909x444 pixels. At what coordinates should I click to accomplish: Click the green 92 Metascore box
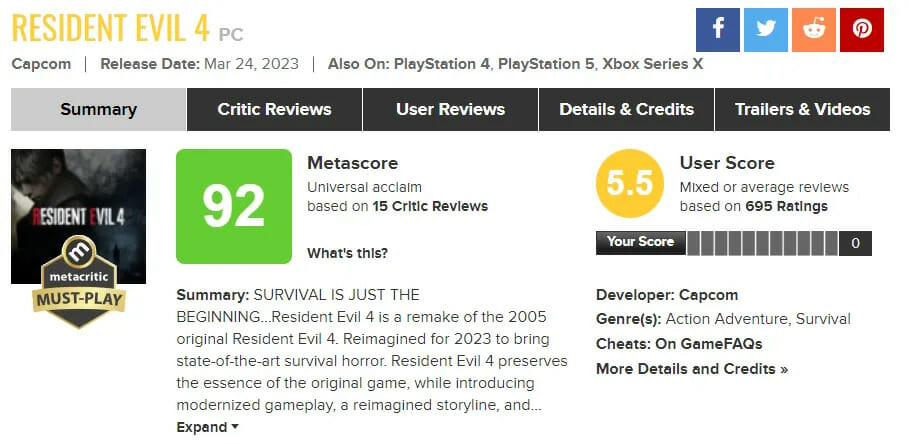tap(234, 205)
